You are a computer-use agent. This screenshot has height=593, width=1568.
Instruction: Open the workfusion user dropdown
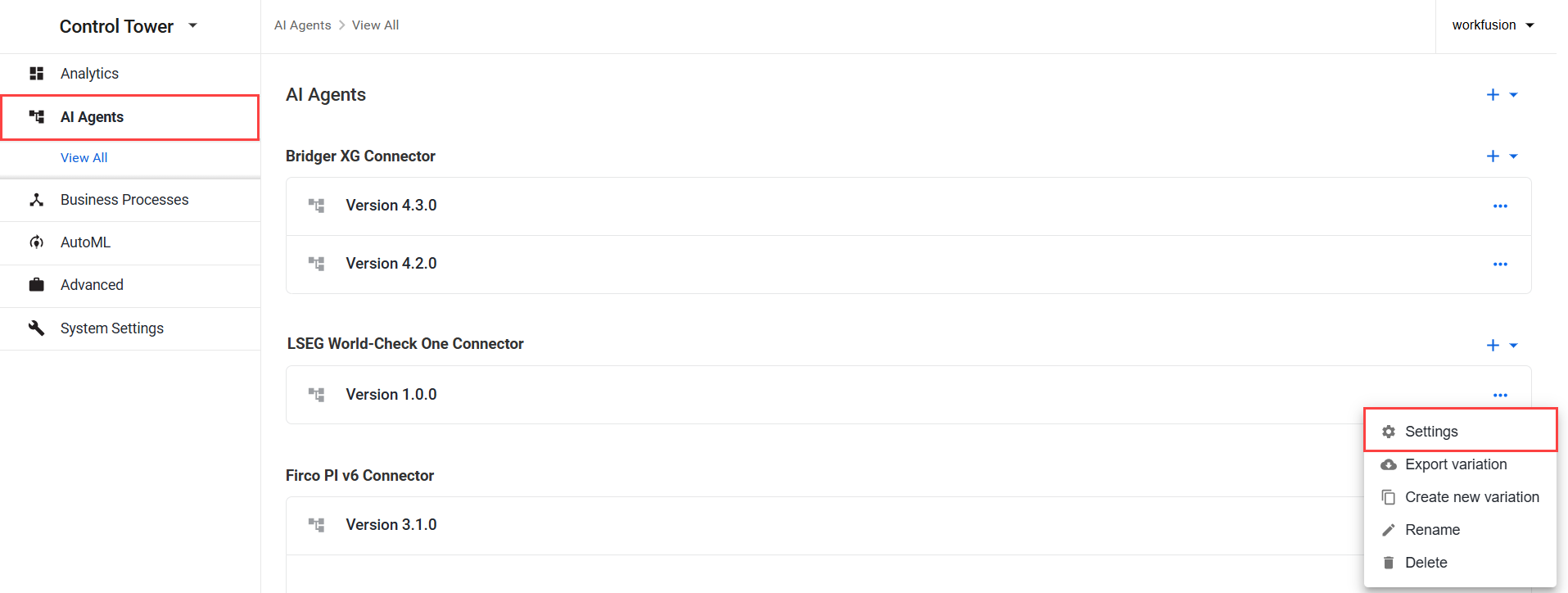coord(1493,25)
